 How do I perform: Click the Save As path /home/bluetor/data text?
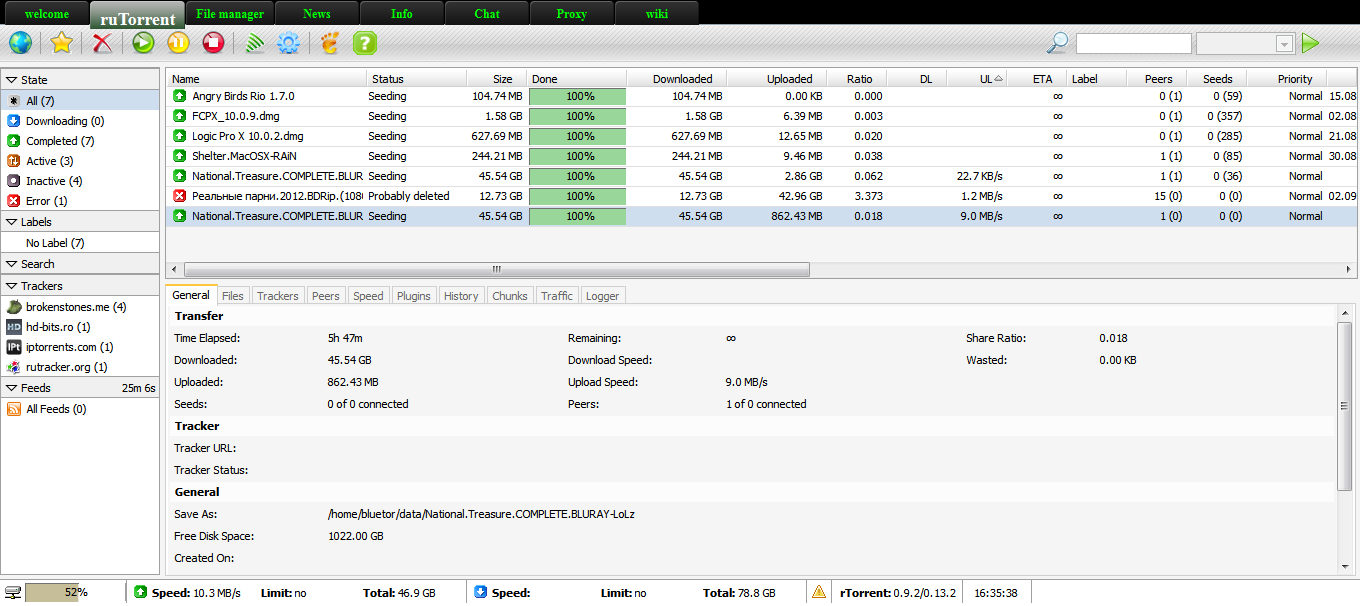click(481, 514)
